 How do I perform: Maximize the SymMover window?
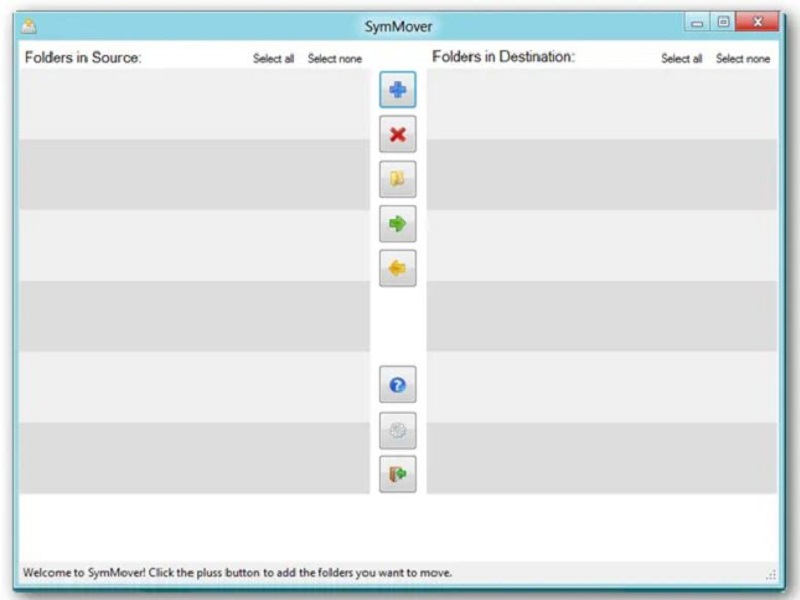[724, 22]
